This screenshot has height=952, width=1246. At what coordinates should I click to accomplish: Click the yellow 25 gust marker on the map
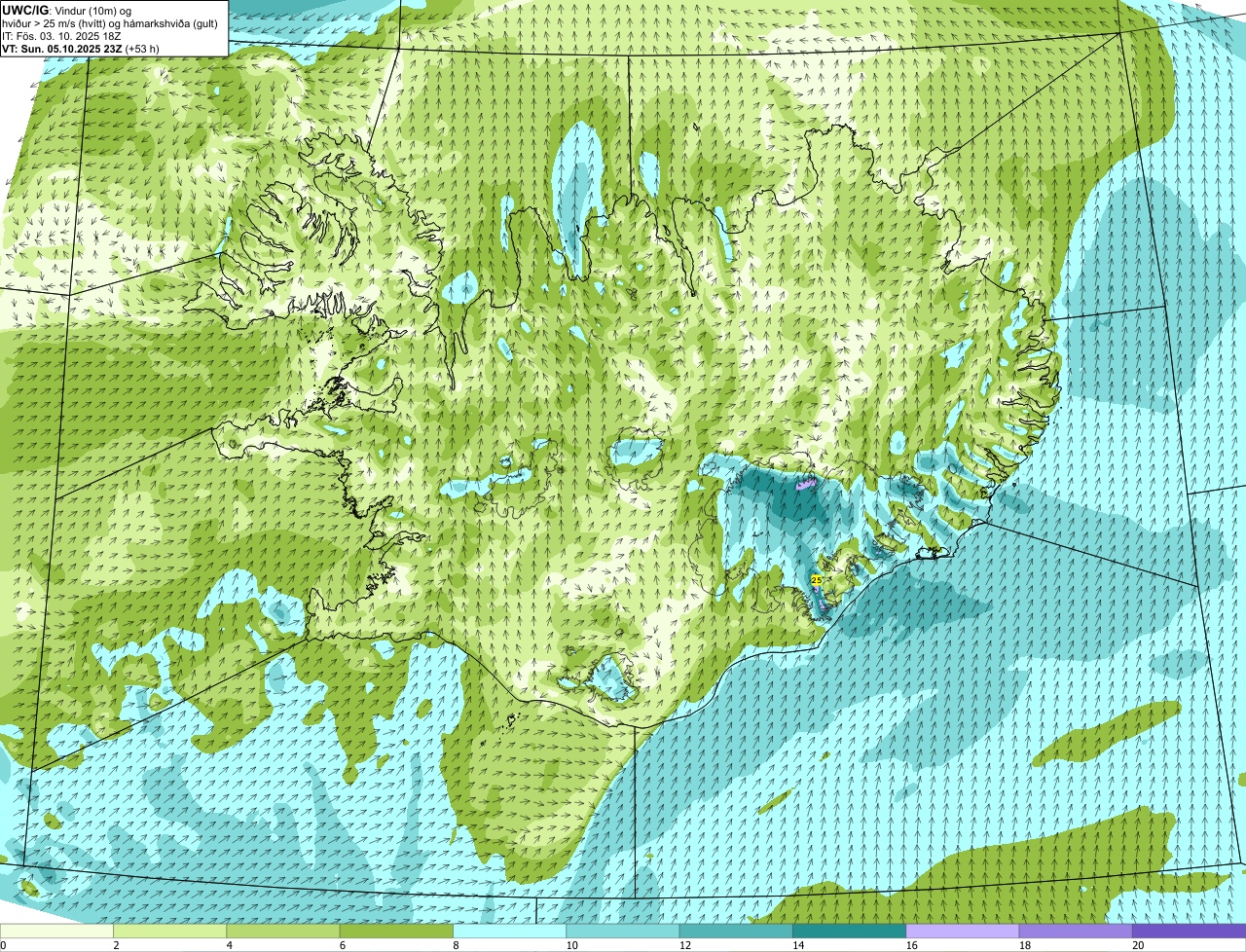point(816,580)
